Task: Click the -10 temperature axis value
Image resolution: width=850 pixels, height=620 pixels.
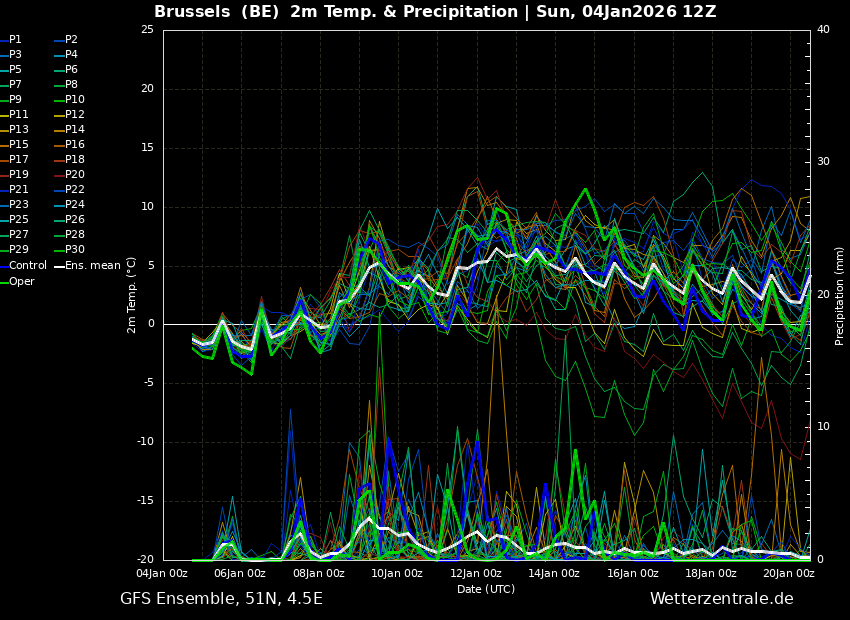Action: coord(145,442)
